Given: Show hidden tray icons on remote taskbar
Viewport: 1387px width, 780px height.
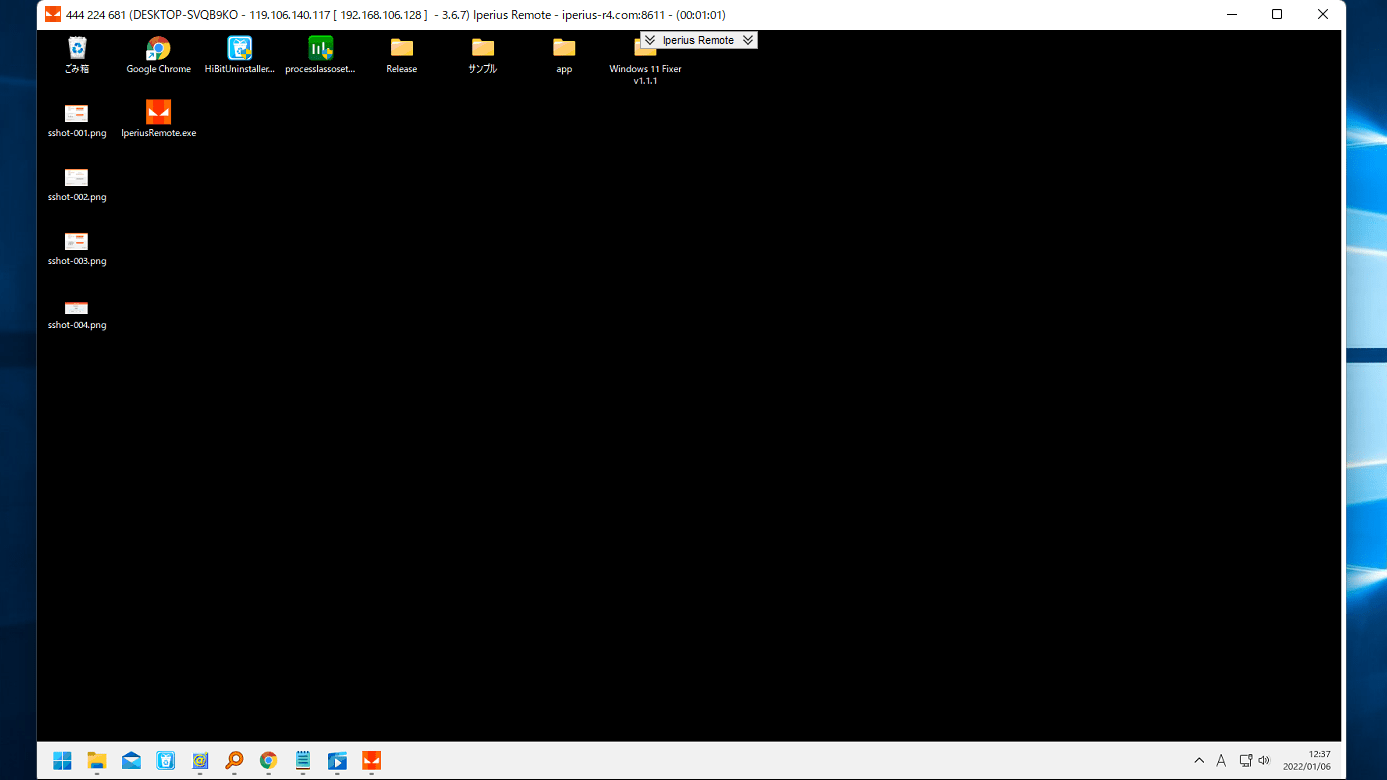Looking at the screenshot, I should click(x=1200, y=761).
